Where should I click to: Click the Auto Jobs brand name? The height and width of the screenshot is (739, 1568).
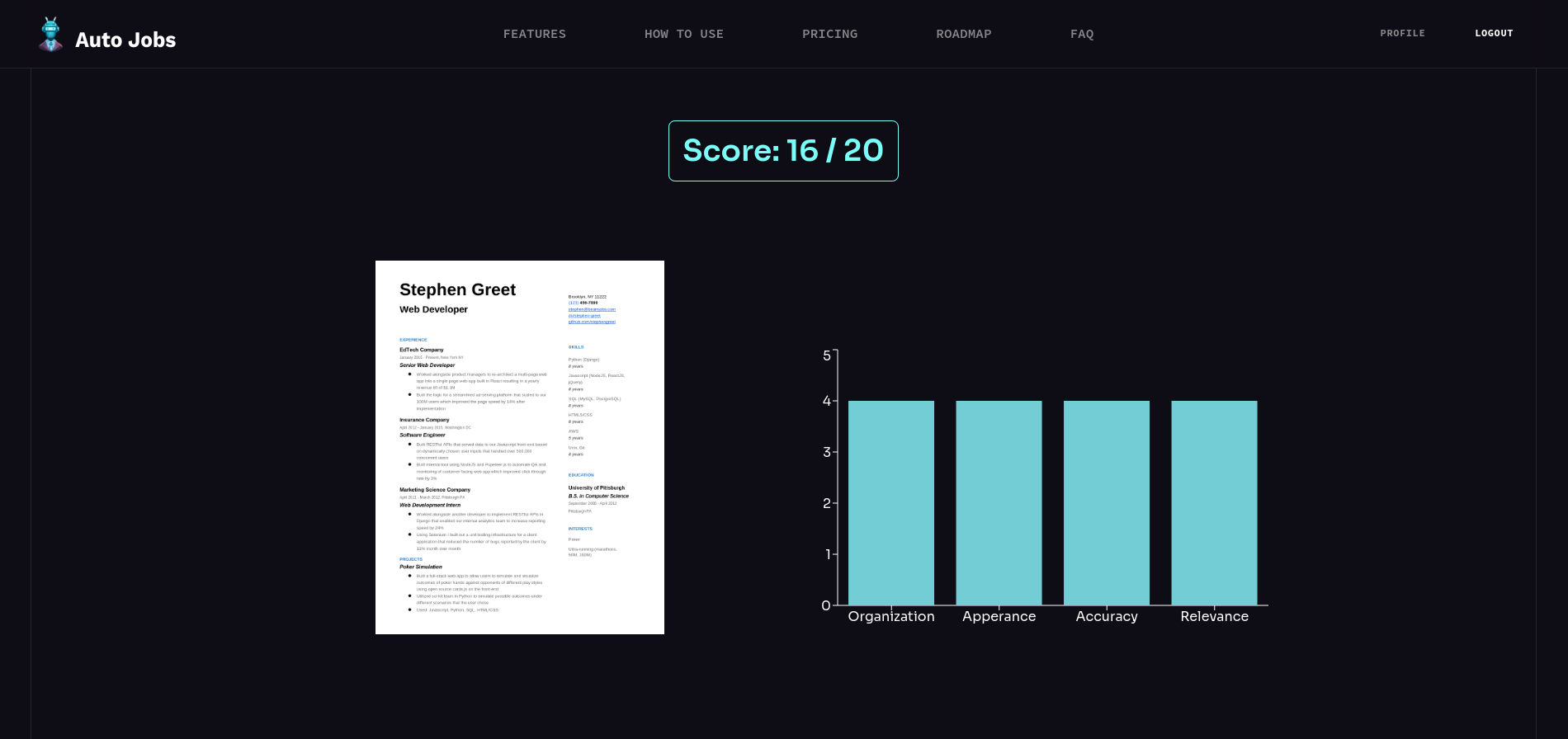[125, 40]
